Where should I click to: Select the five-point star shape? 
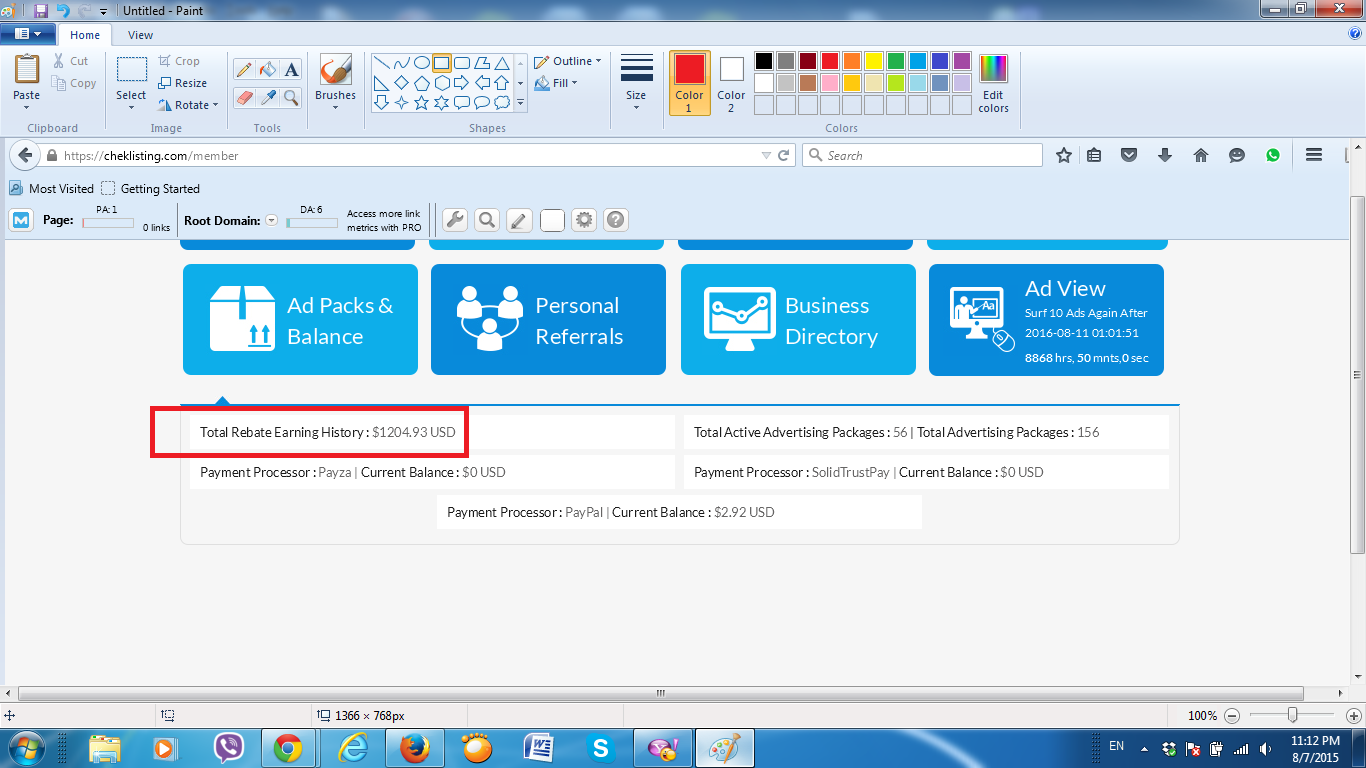(421, 102)
